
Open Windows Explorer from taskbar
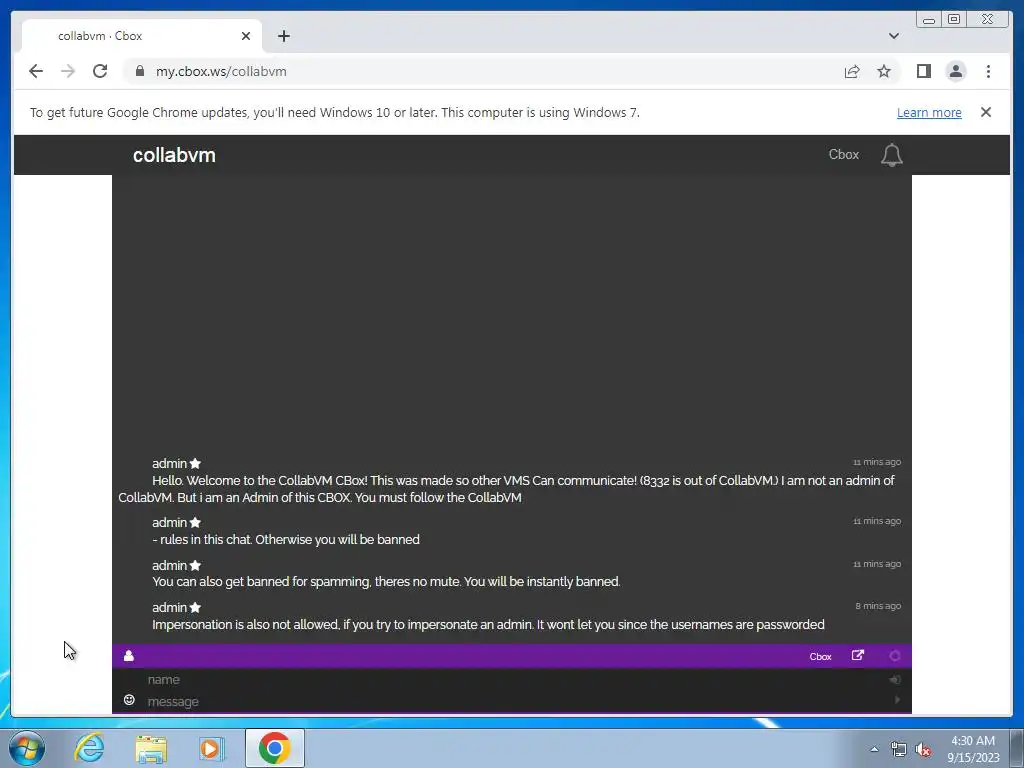[x=151, y=748]
